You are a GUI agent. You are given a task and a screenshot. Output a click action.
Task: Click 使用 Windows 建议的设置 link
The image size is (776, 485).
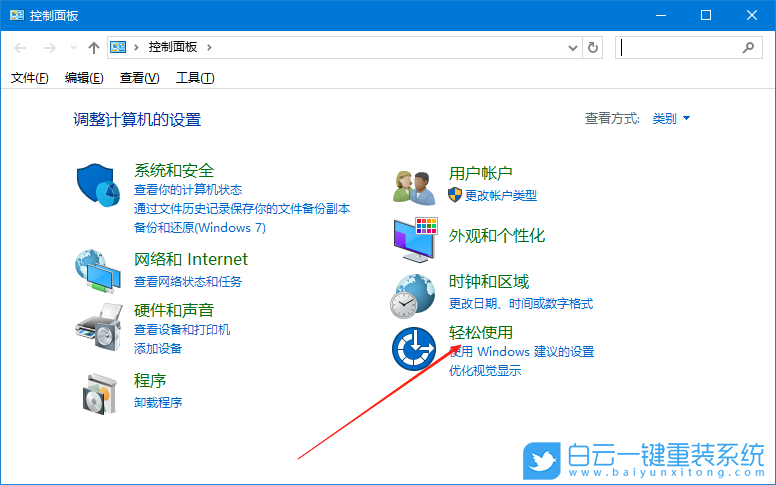pyautogui.click(x=522, y=352)
